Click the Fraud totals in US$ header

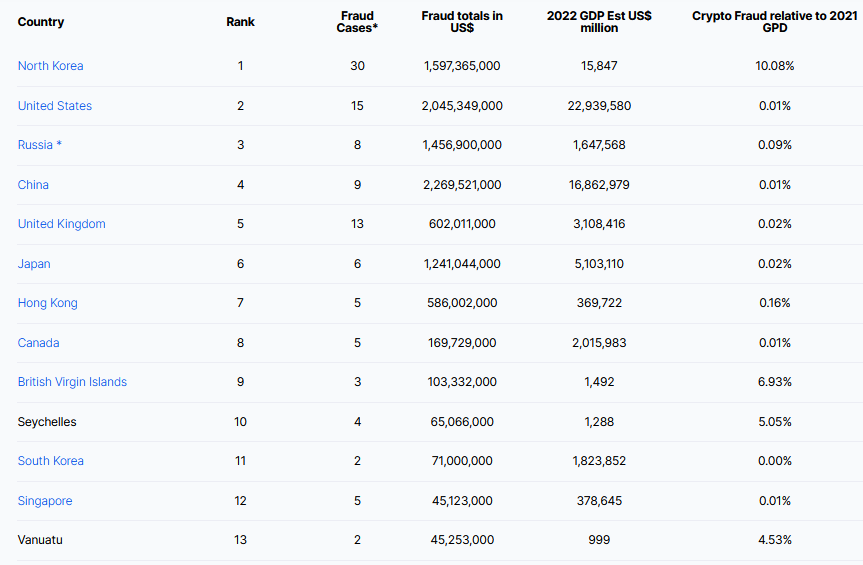[462, 22]
